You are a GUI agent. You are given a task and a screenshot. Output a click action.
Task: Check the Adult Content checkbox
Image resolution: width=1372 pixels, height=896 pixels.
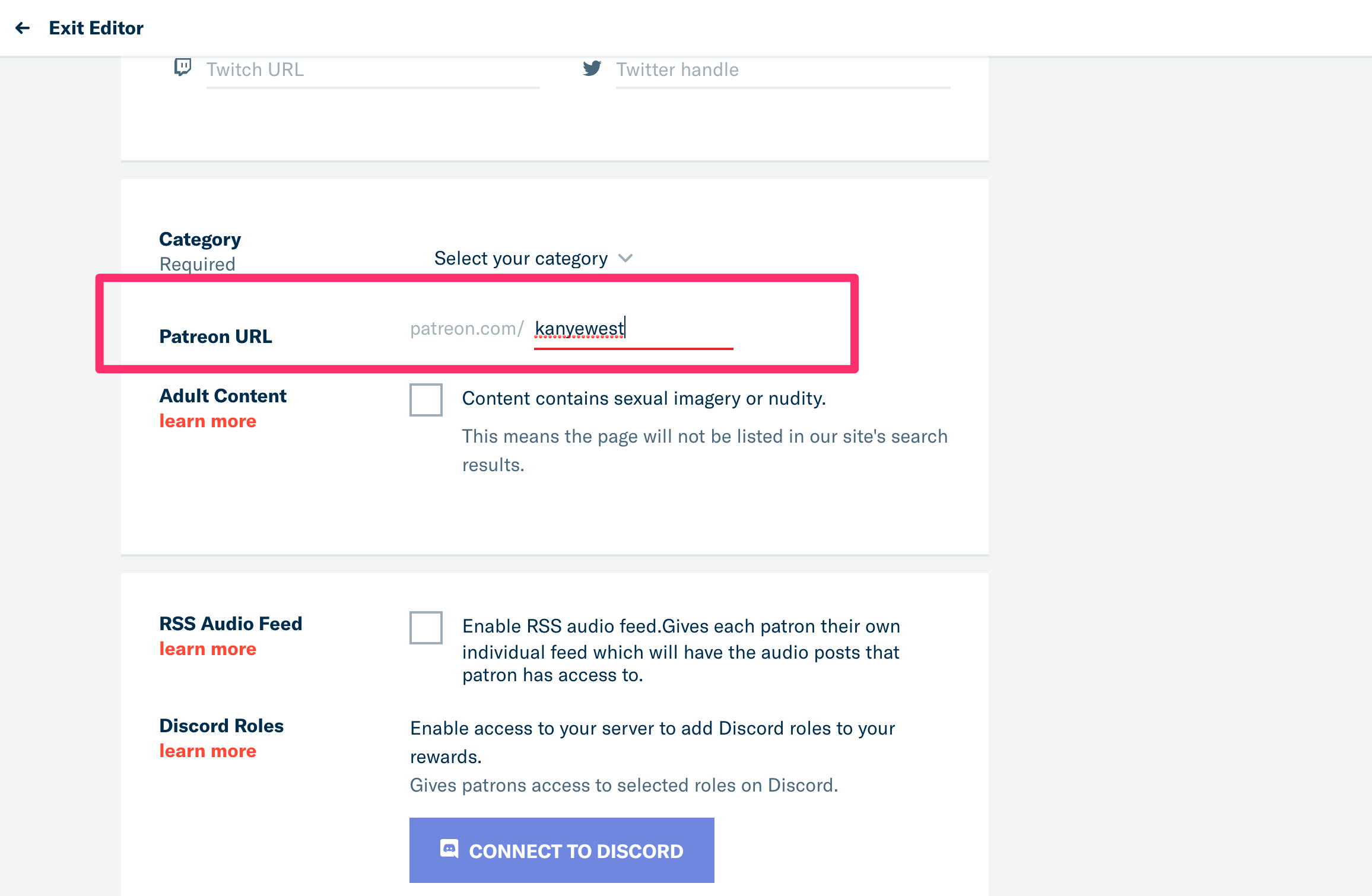426,400
